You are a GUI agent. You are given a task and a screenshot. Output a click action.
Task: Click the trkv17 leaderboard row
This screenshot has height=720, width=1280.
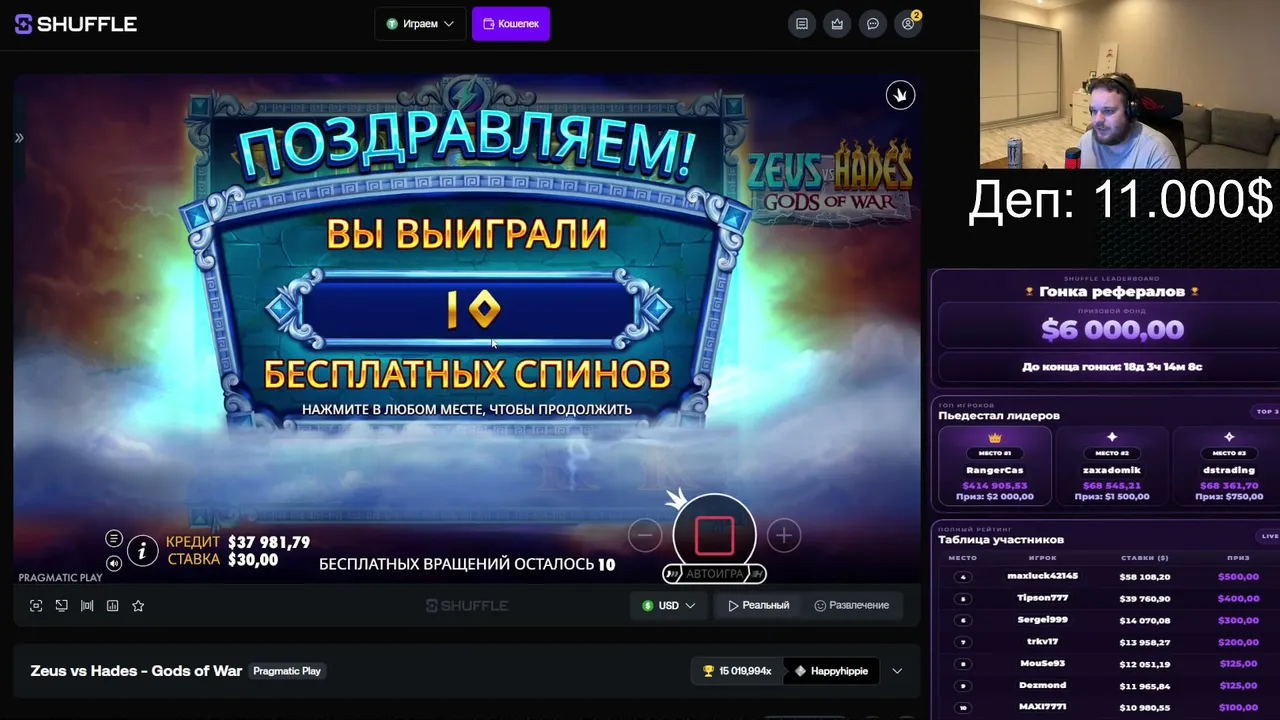pyautogui.click(x=1108, y=642)
